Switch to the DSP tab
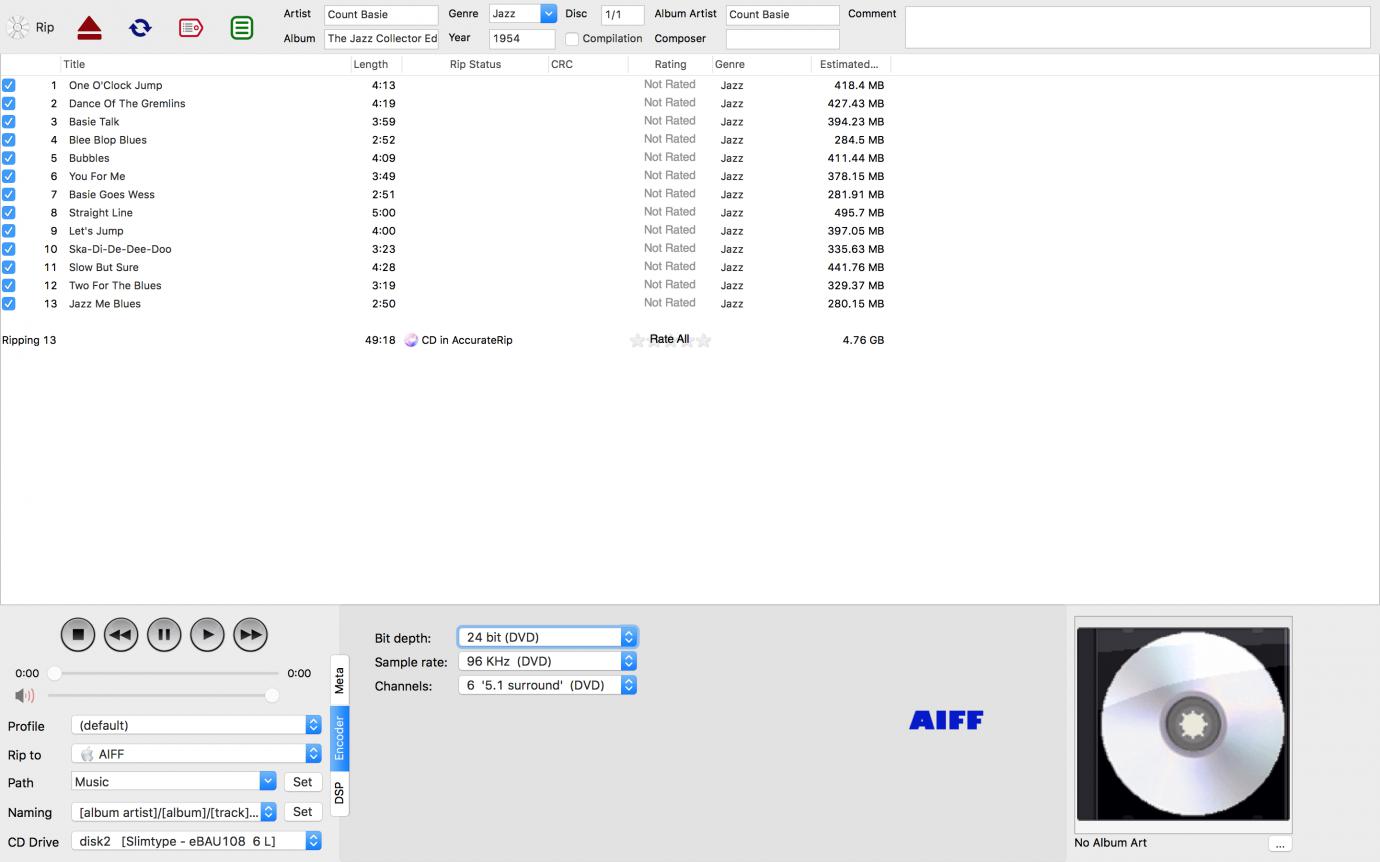The height and width of the screenshot is (862, 1380). 339,794
